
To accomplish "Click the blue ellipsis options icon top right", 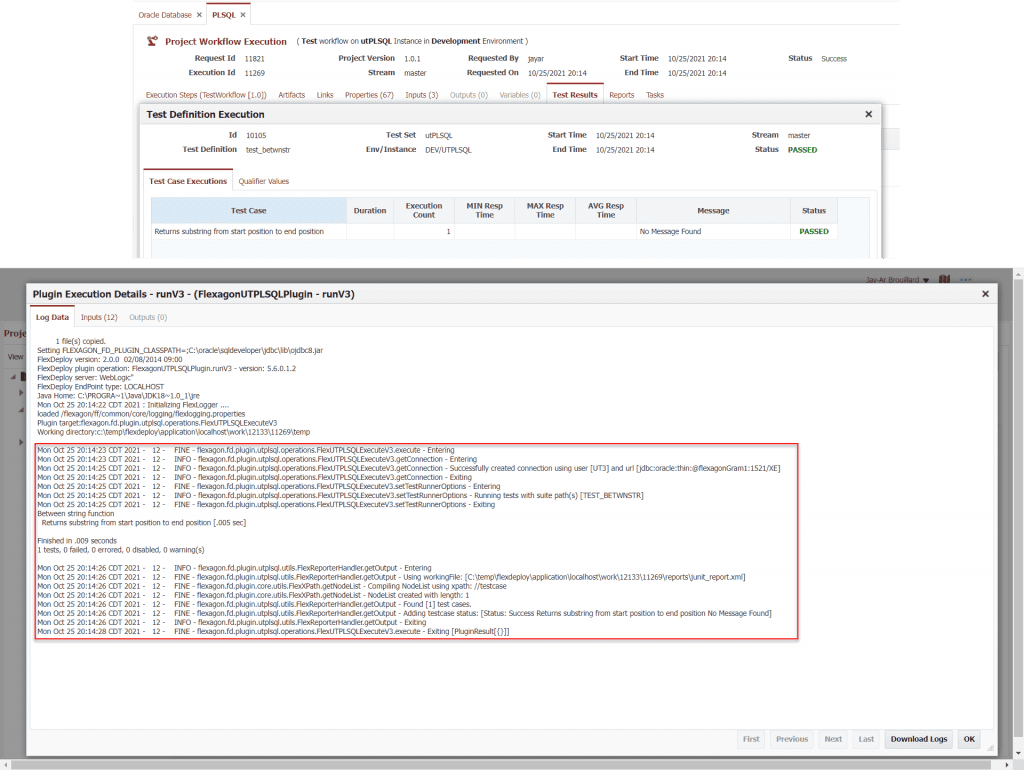I will click(x=965, y=281).
